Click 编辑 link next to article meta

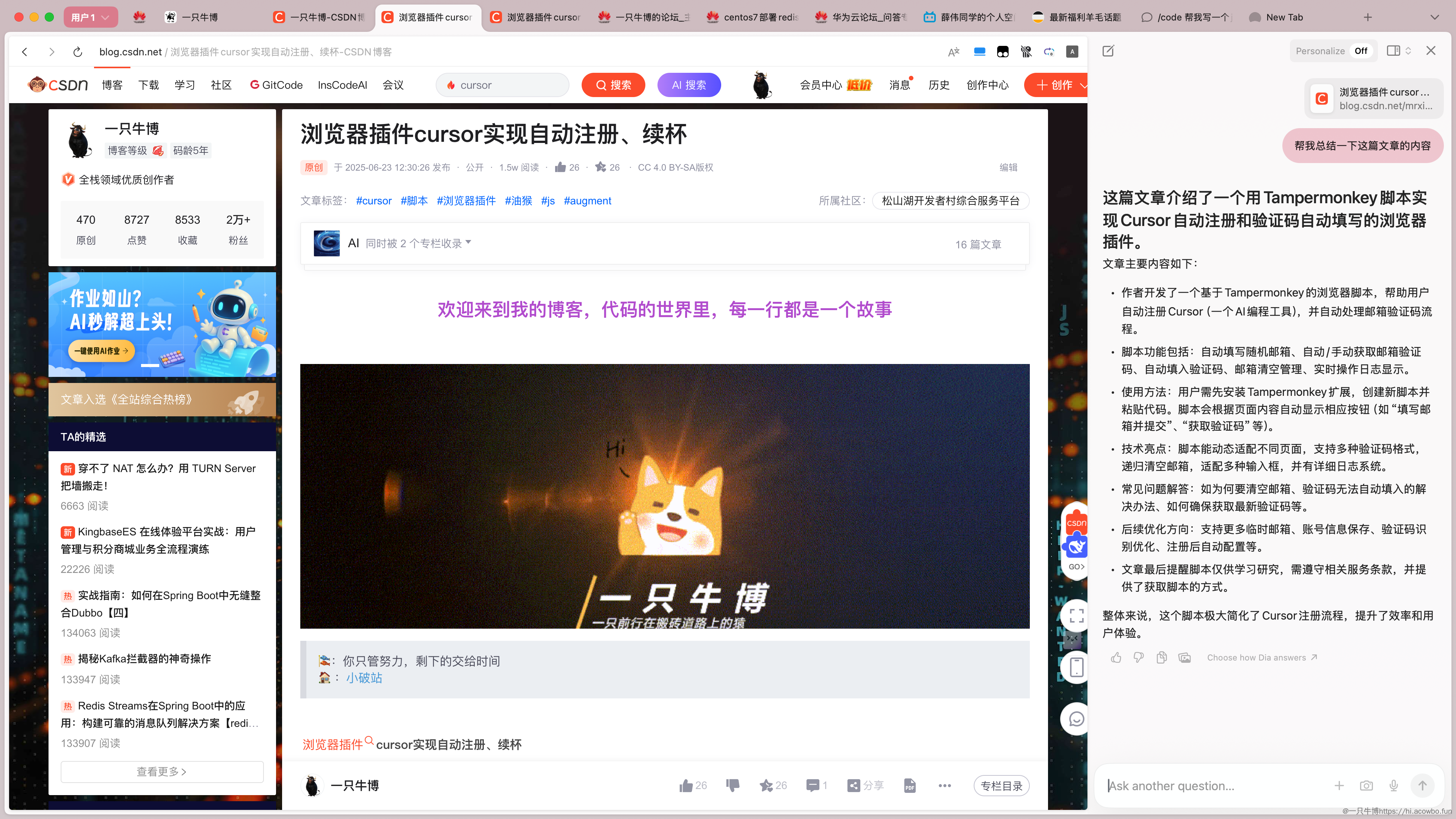(x=1008, y=167)
